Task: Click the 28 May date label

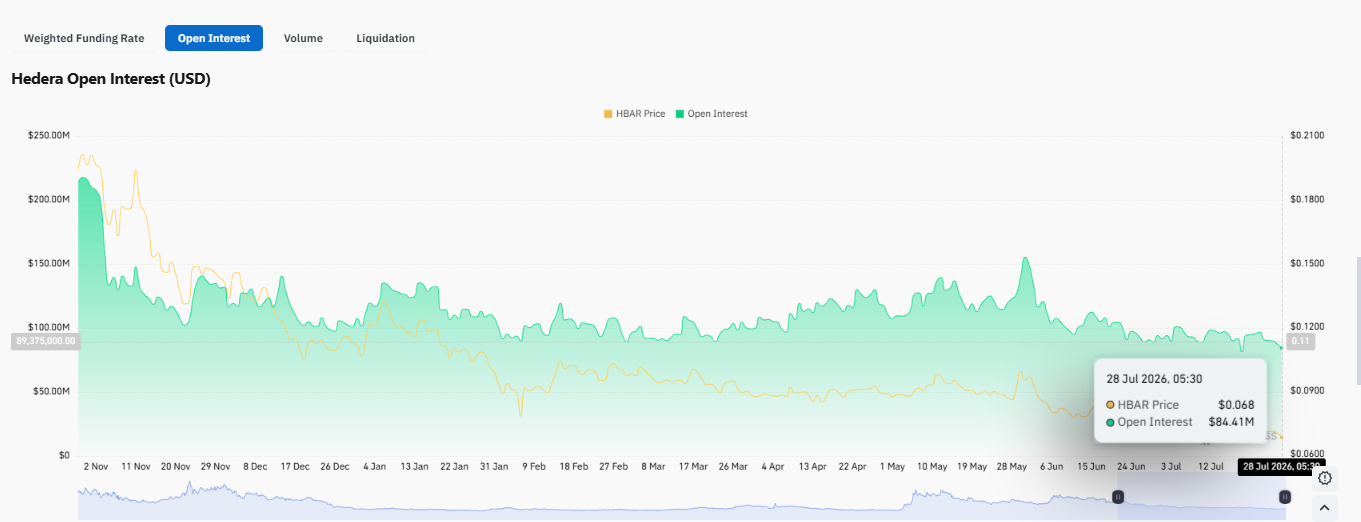Action: 1012,467
